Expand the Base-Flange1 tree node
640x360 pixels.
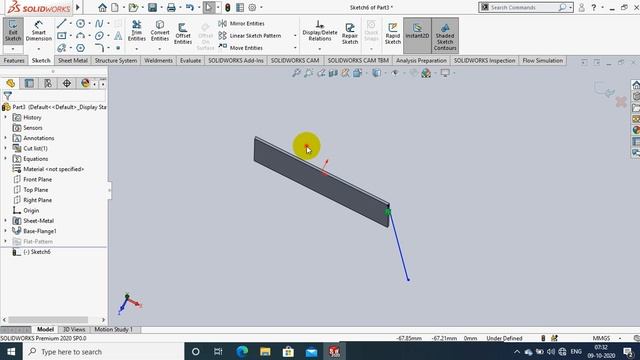(5, 231)
